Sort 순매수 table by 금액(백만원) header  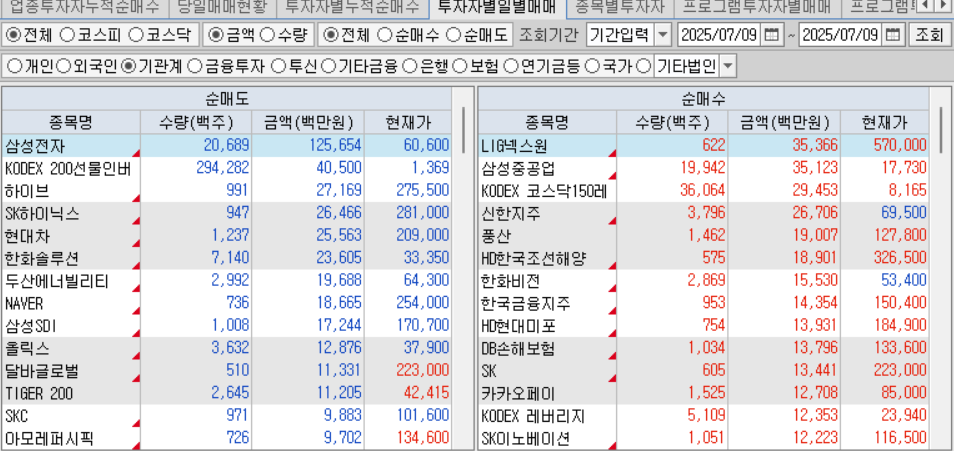(784, 123)
